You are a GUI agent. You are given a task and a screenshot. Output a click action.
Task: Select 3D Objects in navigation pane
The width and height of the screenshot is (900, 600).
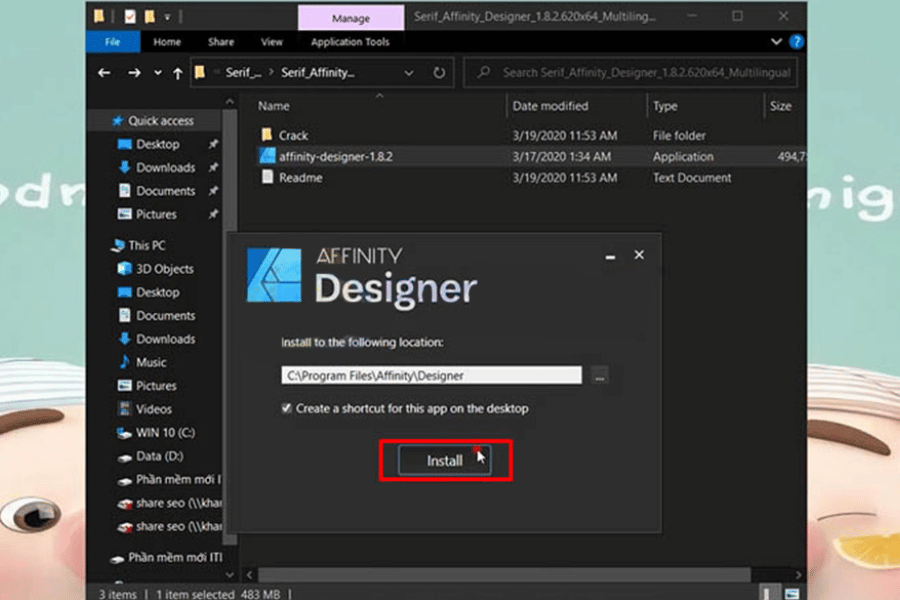coord(165,269)
